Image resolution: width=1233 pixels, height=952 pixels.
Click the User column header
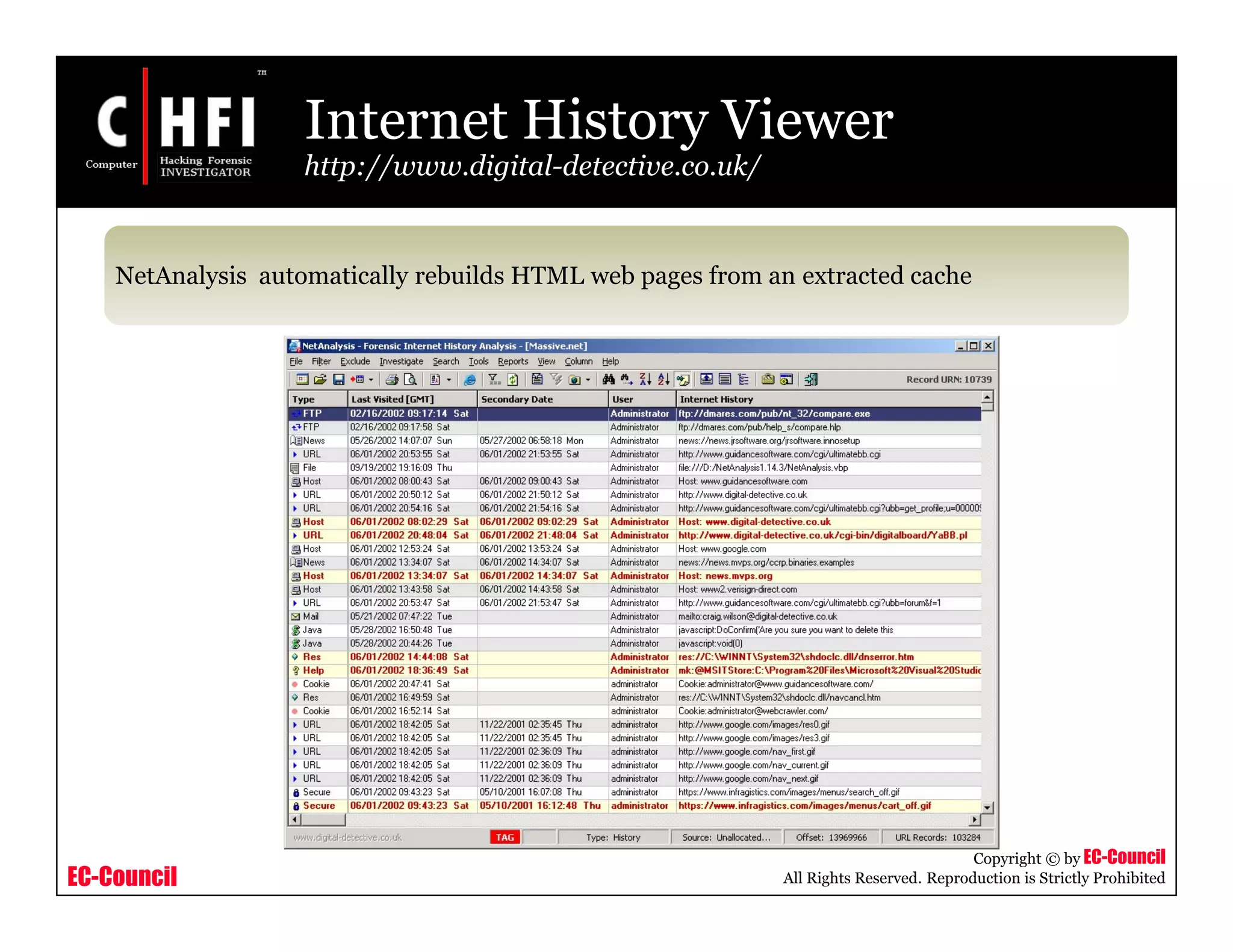642,399
